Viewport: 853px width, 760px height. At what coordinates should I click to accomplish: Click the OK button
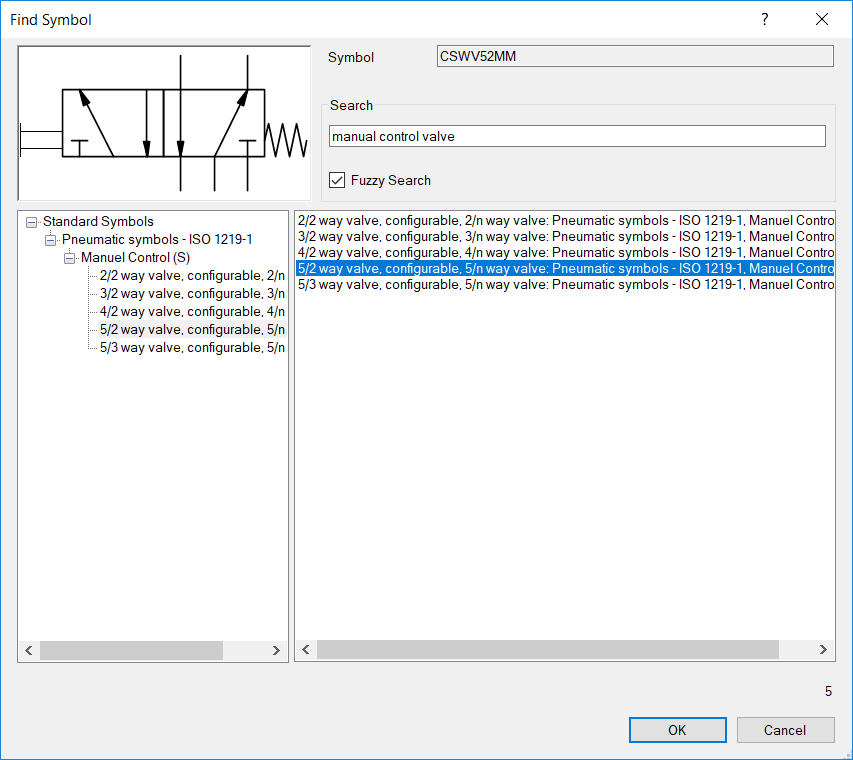[677, 730]
